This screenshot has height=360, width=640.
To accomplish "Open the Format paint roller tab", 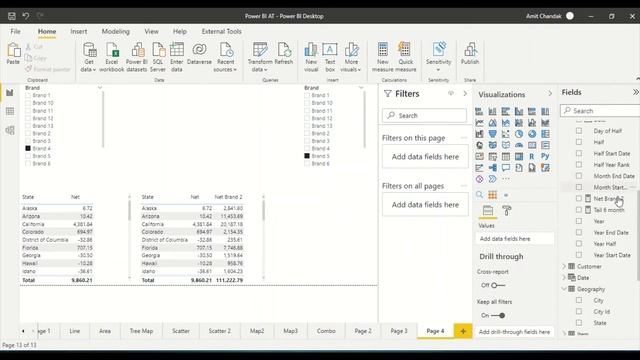I will pyautogui.click(x=507, y=211).
